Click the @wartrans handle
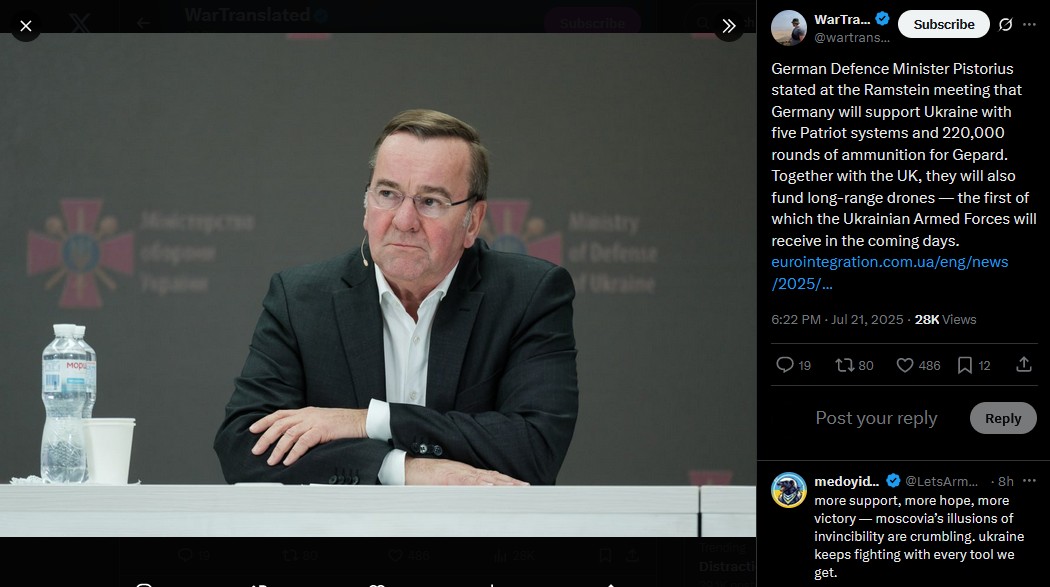This screenshot has width=1050, height=587. click(852, 37)
